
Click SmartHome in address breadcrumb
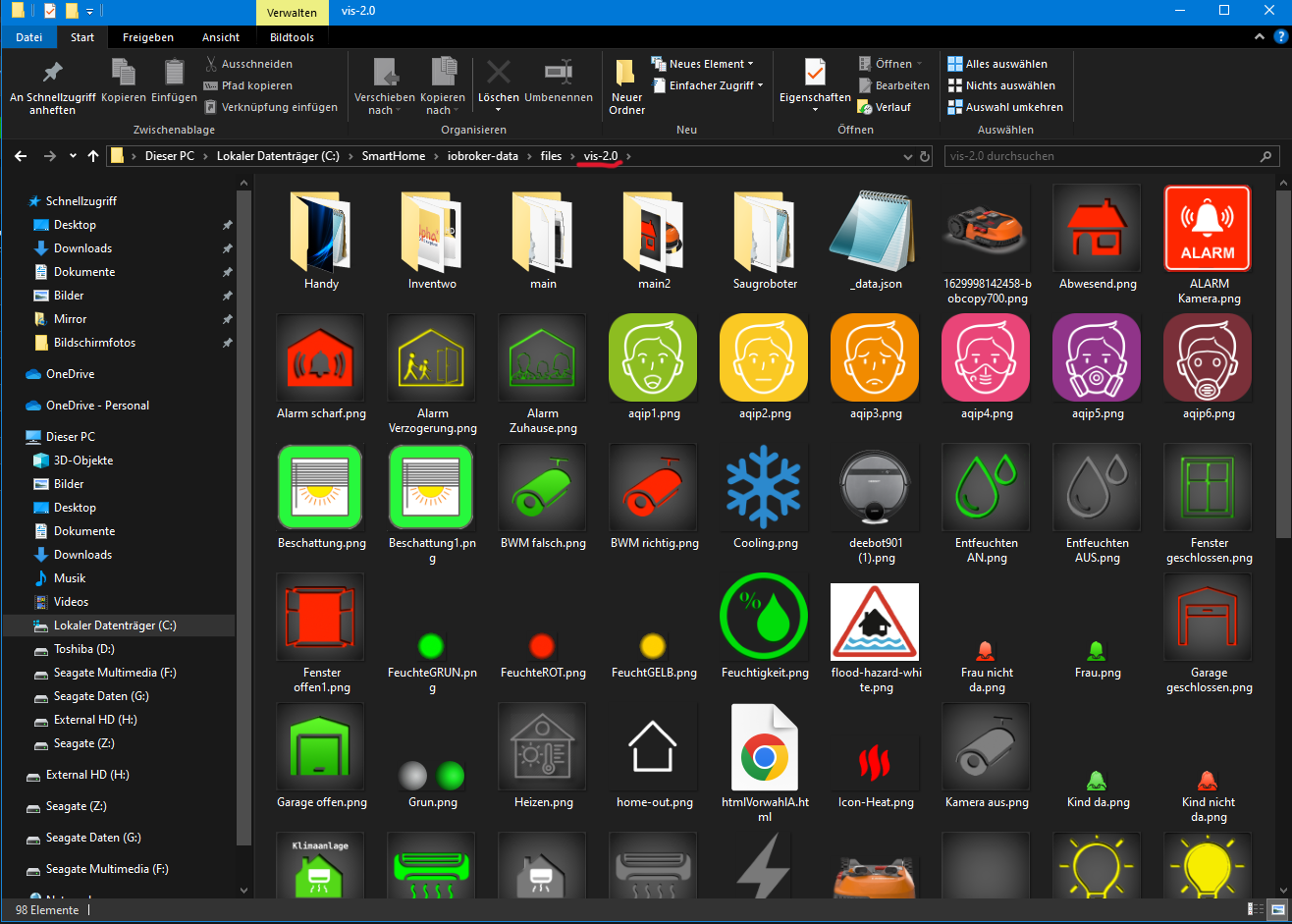pyautogui.click(x=393, y=156)
